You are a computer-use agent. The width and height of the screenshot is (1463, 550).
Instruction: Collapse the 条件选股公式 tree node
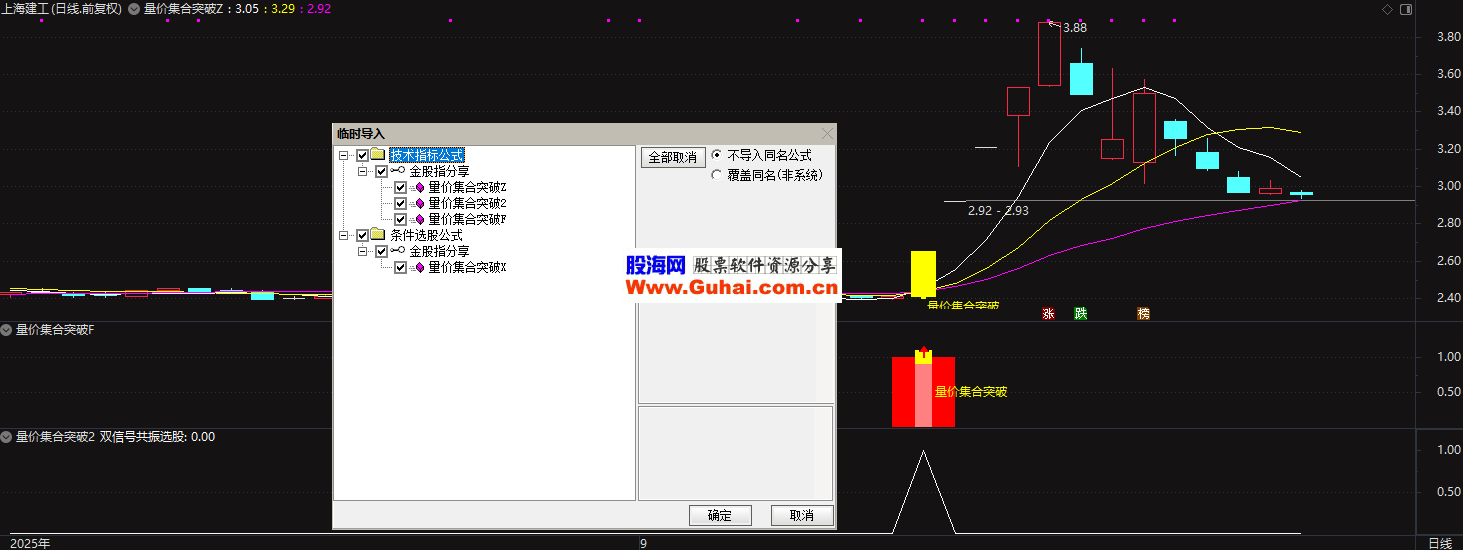pos(344,236)
